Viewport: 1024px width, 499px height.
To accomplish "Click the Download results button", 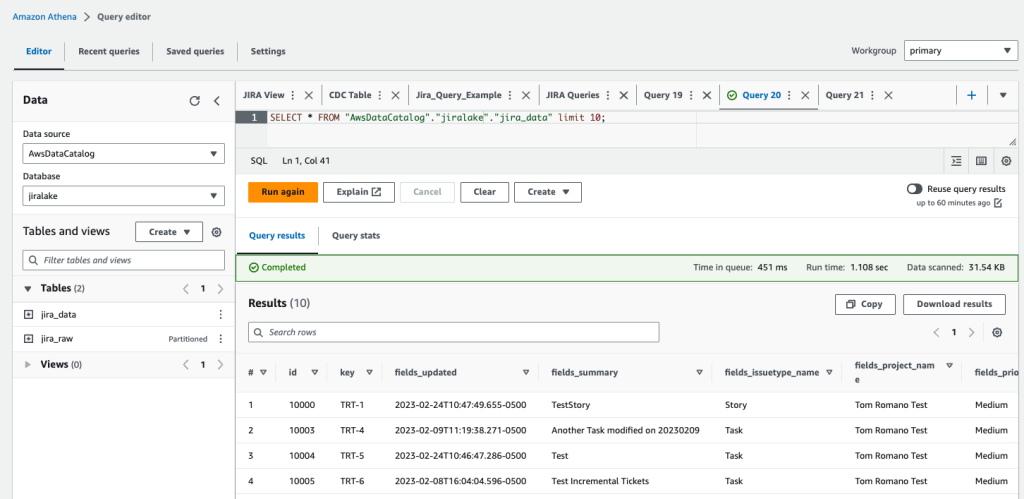I will 954,304.
